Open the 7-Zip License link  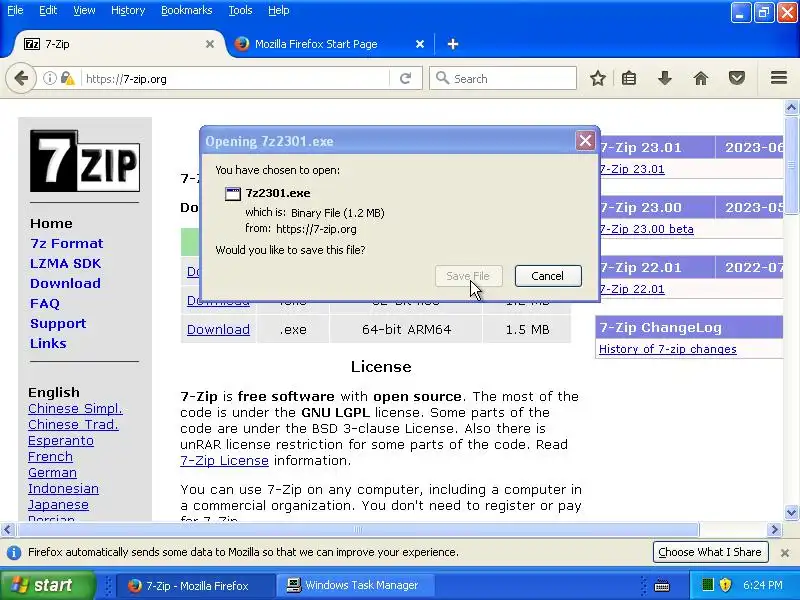point(224,461)
